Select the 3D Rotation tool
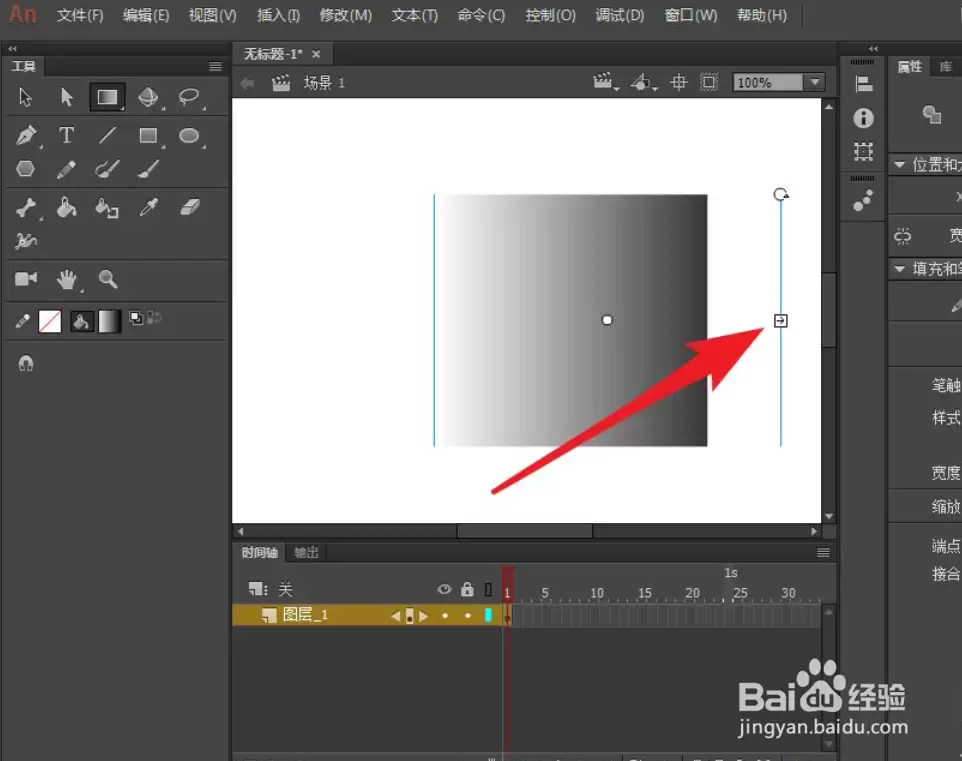The height and width of the screenshot is (761, 962). [x=148, y=97]
